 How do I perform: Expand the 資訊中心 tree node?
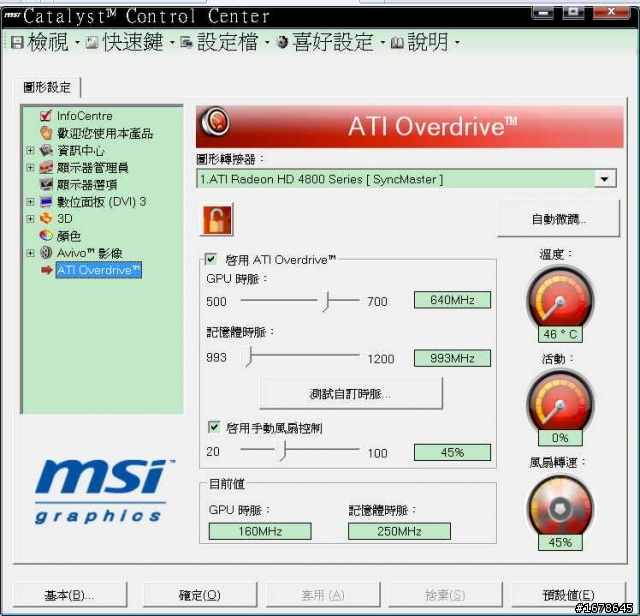coord(30,150)
